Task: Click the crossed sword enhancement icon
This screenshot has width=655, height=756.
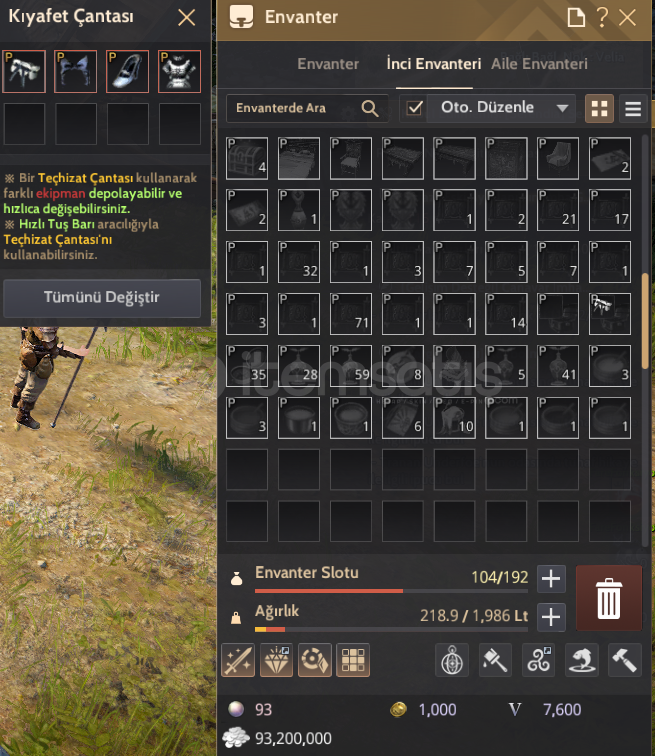Action: (x=238, y=660)
